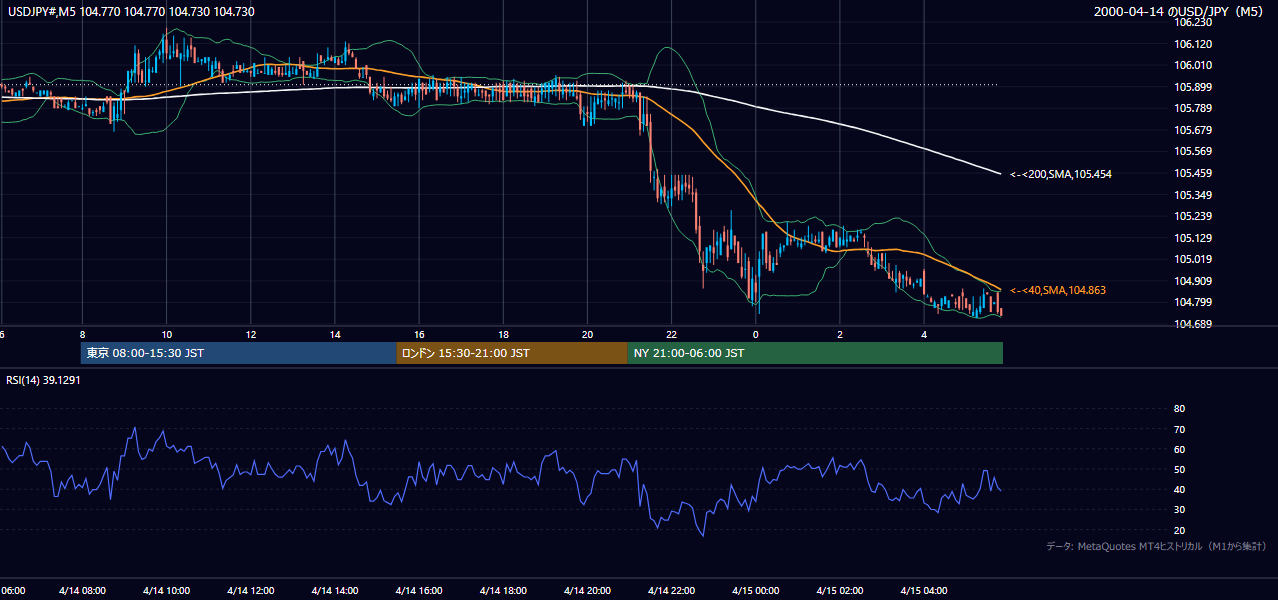Click RSI scale value 60
Viewport: 1278px width, 600px height.
pyautogui.click(x=1179, y=449)
